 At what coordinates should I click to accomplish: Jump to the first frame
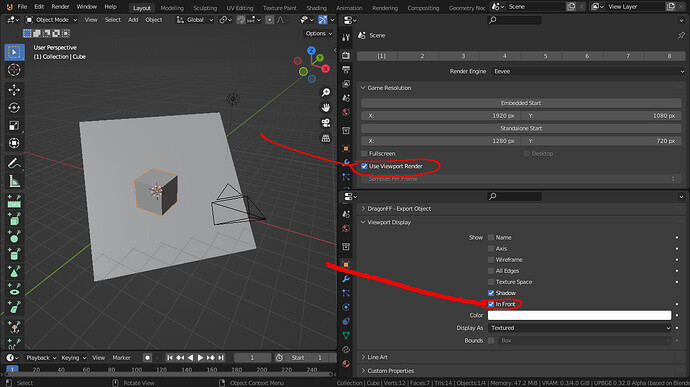tap(170, 358)
